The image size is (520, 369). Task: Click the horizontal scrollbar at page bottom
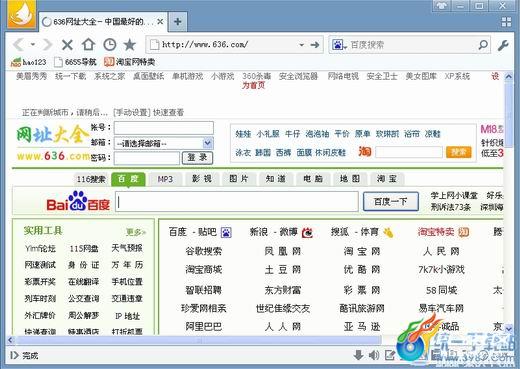coord(198,340)
